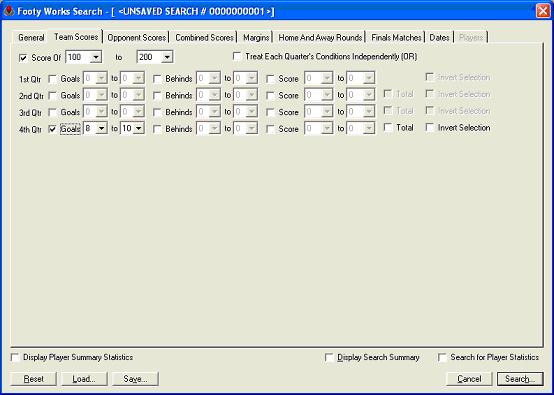554x395 pixels.
Task: Click the 4th Qtr Score maximum dropdown
Action: pos(360,129)
